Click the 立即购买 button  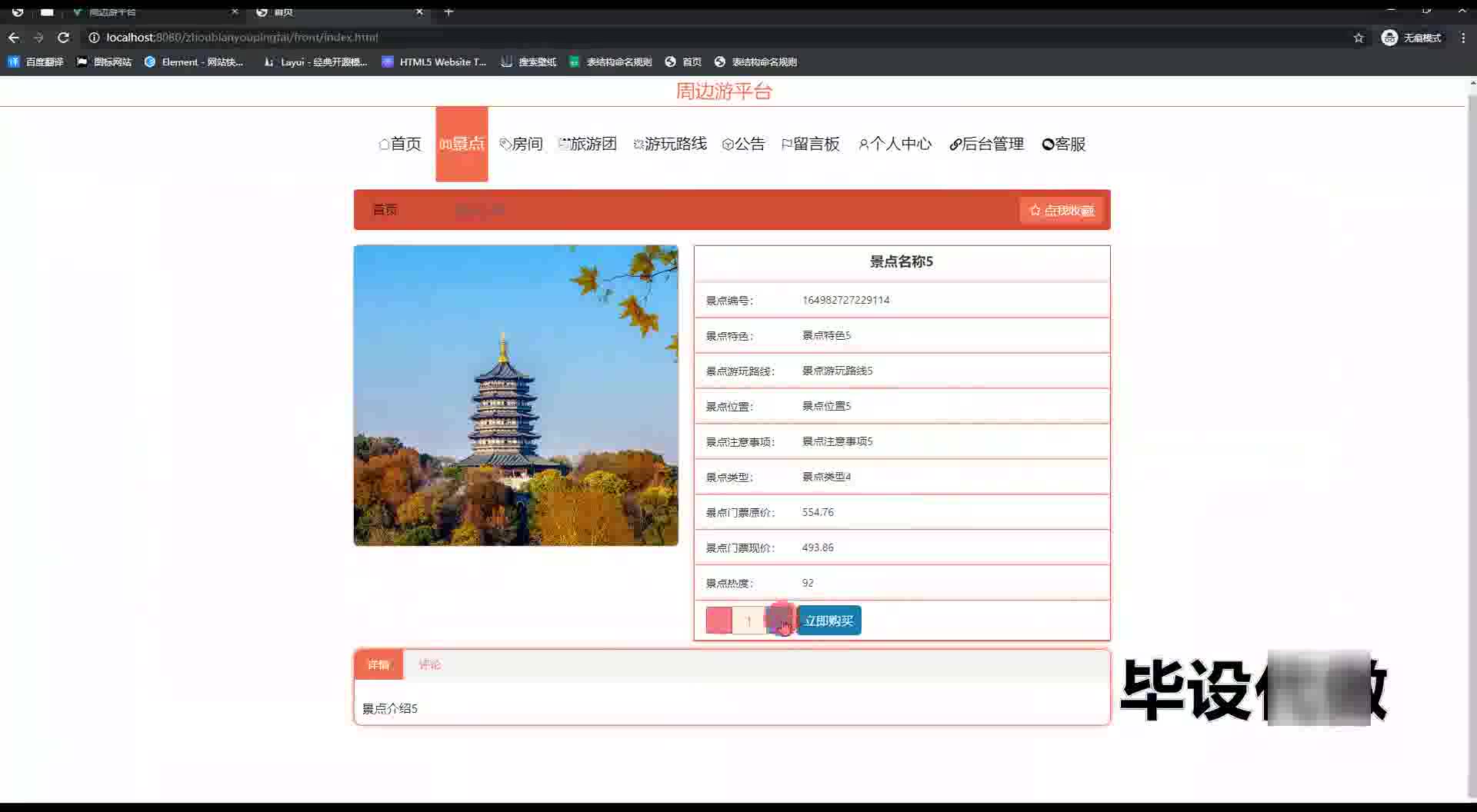point(829,621)
